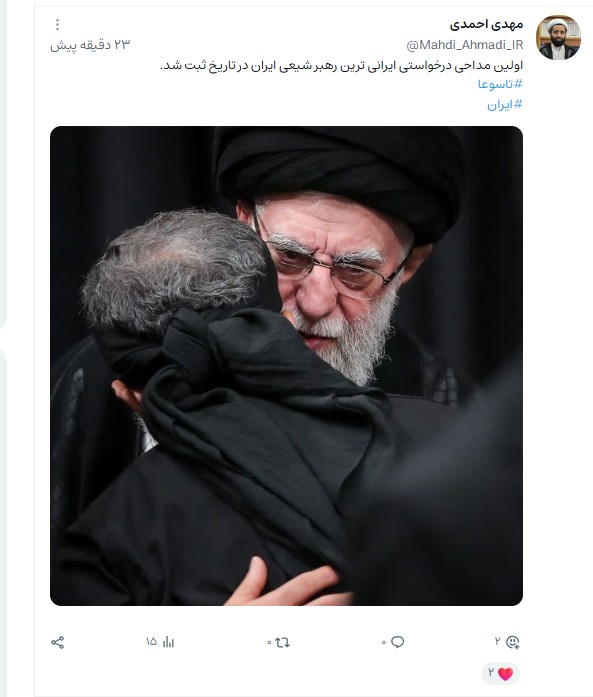Reply using the comment bubble icon
Viewport: 593px width, 697px height.
[397, 642]
